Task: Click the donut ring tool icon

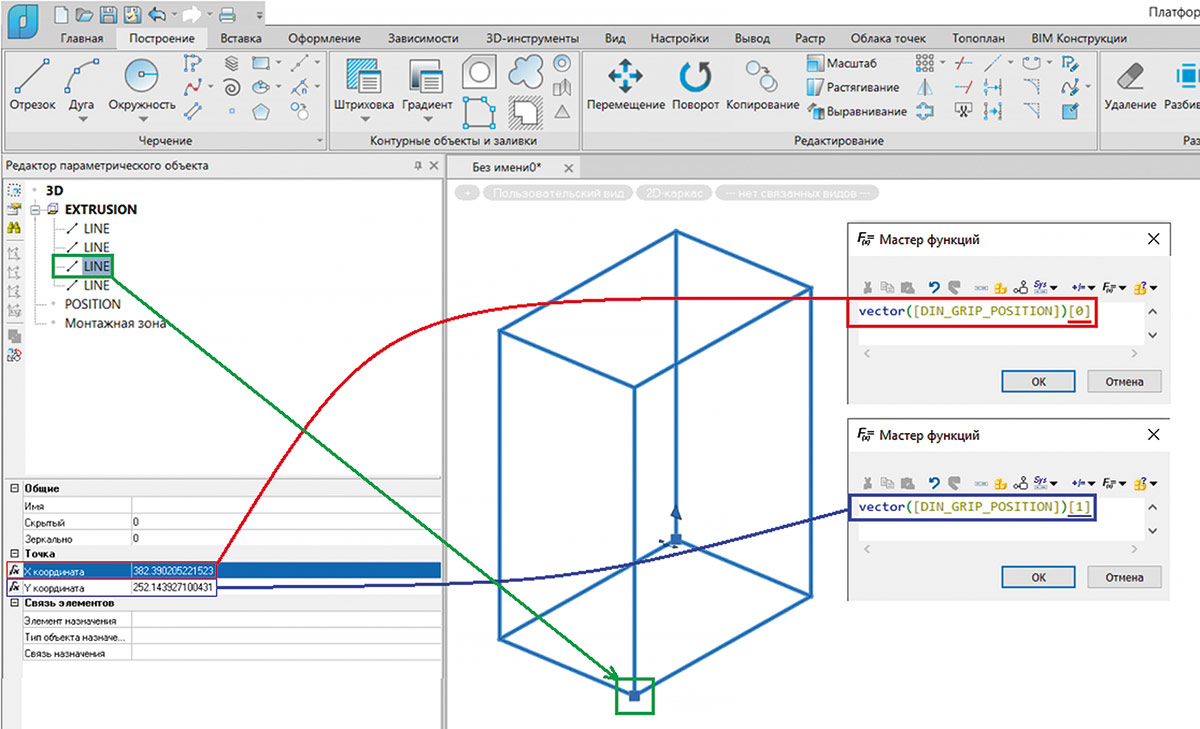Action: click(x=562, y=63)
